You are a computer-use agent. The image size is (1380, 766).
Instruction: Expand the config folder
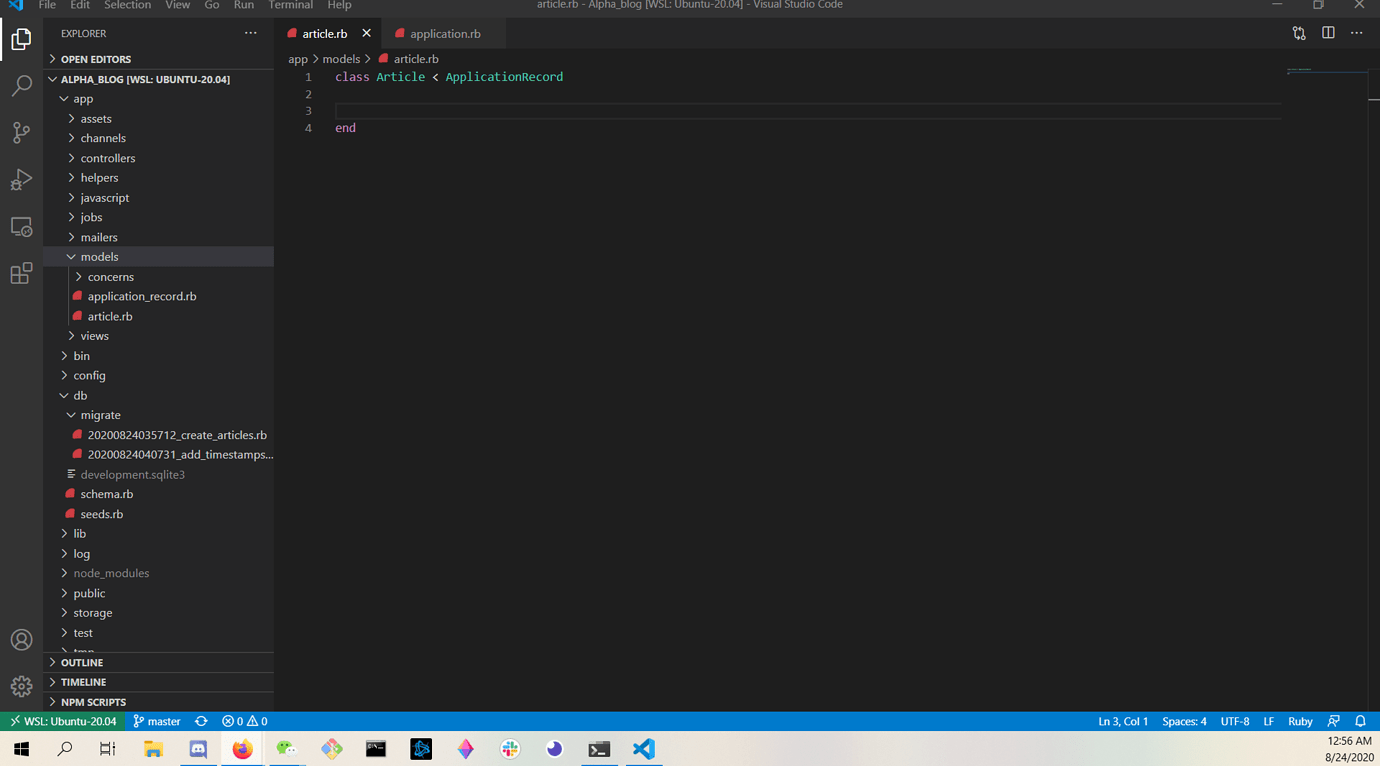89,375
